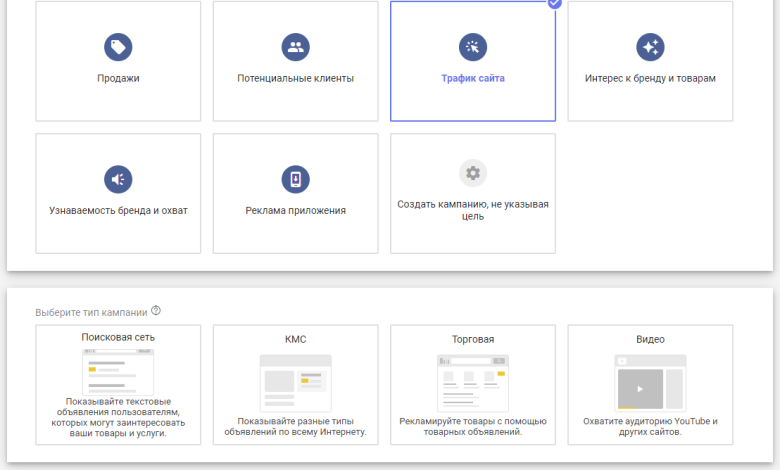This screenshot has width=780, height=470.
Task: Click the Поисковая сеть preview illustration
Action: (x=118, y=370)
